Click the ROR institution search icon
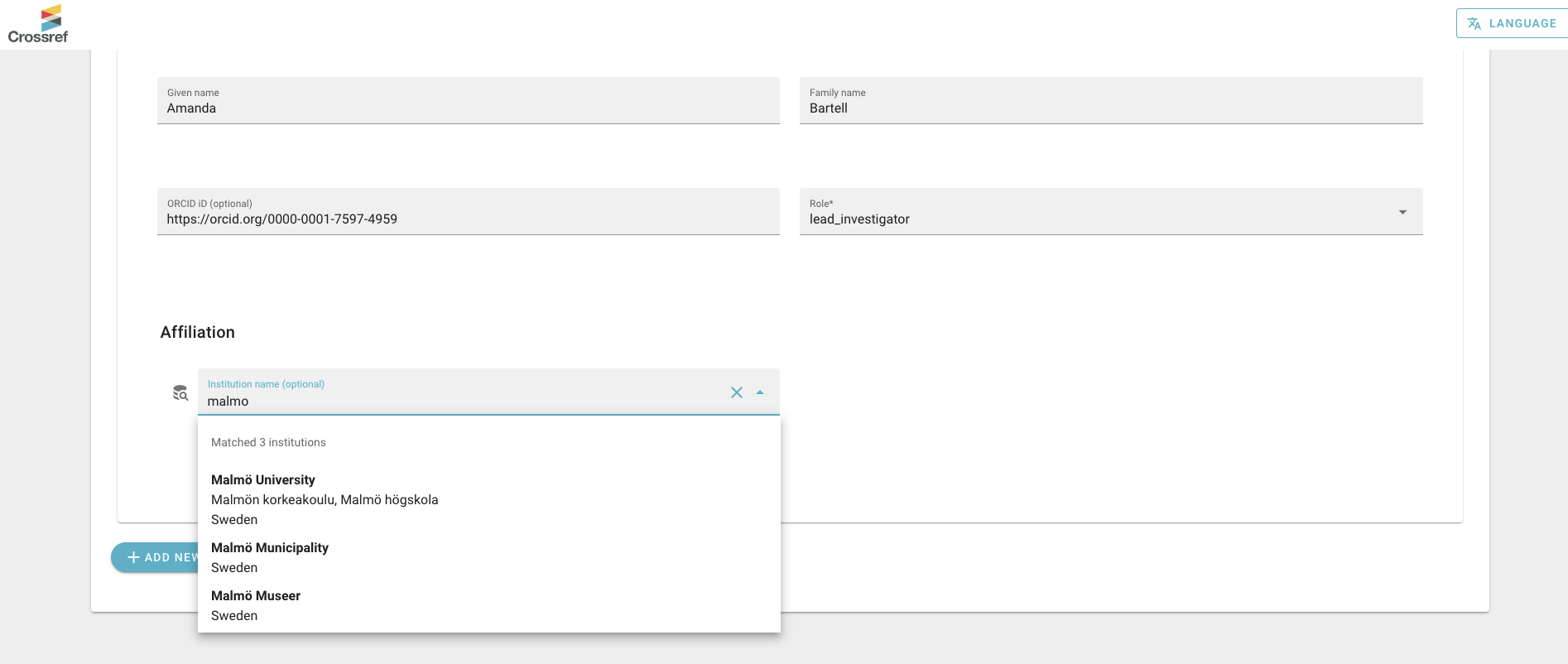Screen dimensions: 1568x664 point(180,392)
